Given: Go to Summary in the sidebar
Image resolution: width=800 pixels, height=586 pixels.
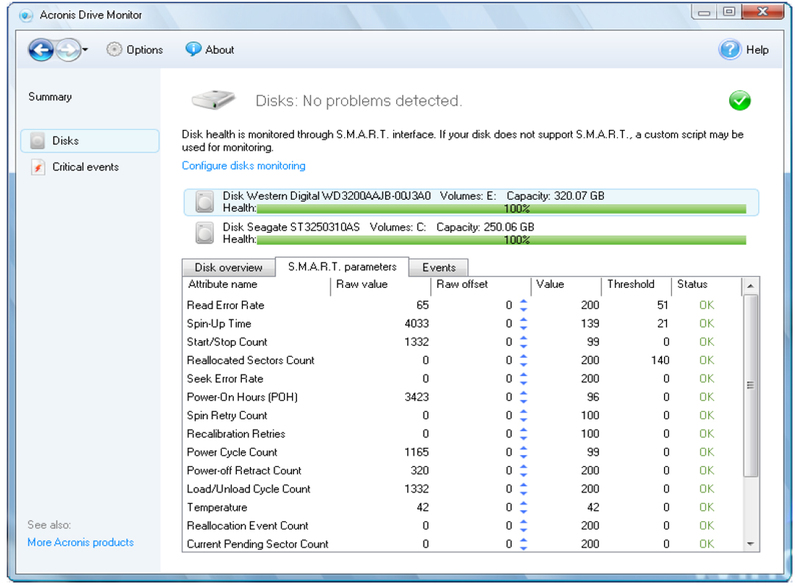Looking at the screenshot, I should coord(50,97).
